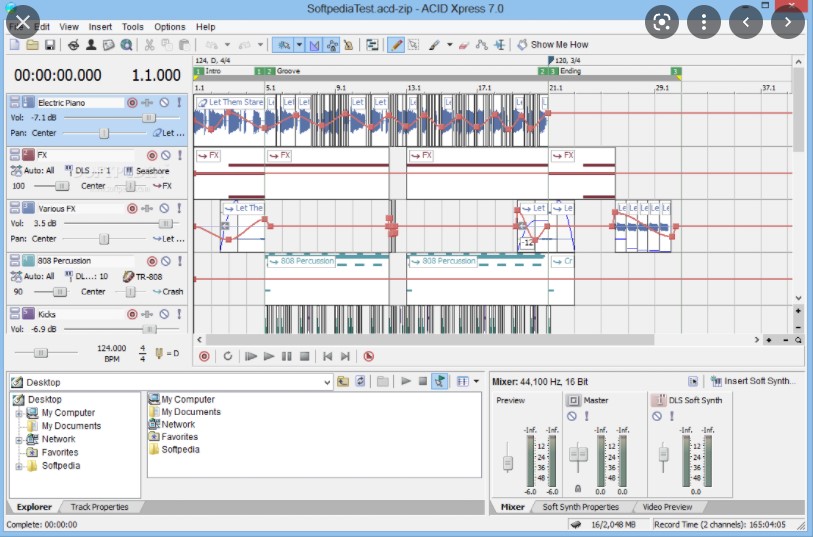Save the project with the floppy icon
Screen dimensions: 813x537
click(50, 45)
